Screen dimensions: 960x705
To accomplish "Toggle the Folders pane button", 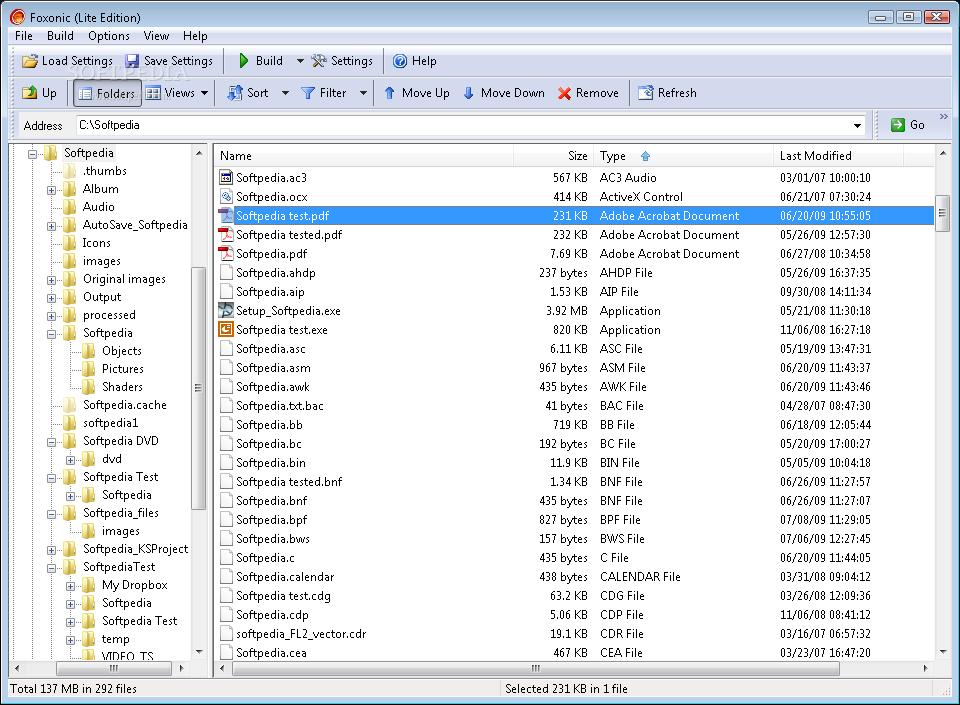I will pyautogui.click(x=108, y=93).
